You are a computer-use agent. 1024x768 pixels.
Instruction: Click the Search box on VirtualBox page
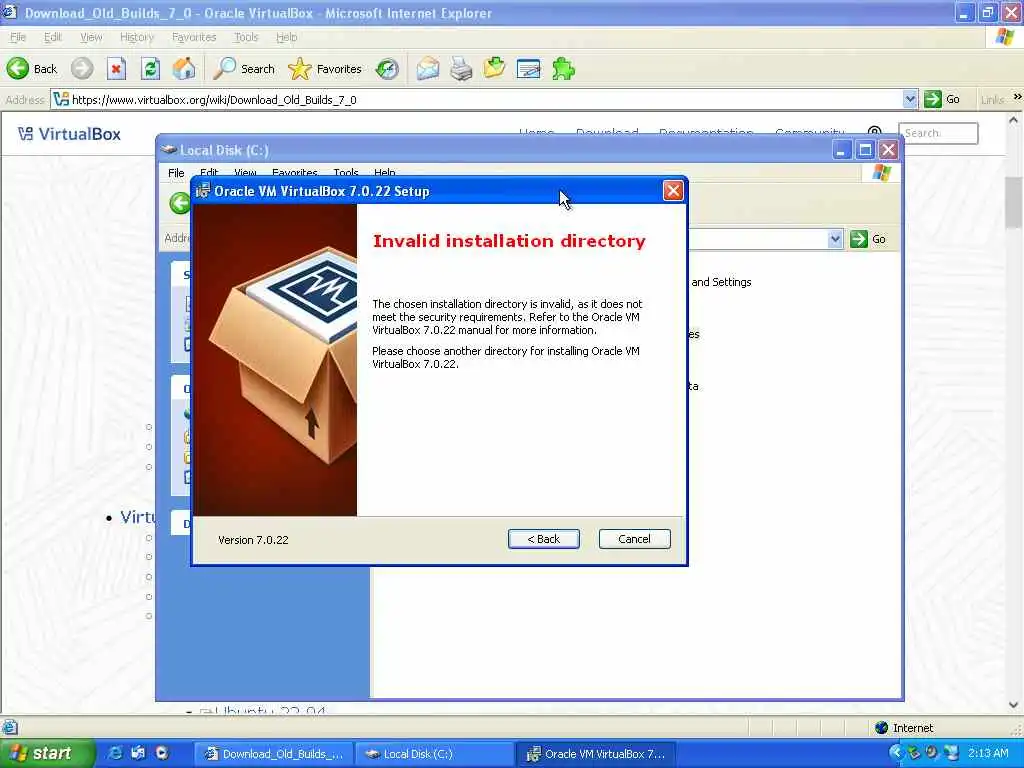click(938, 133)
